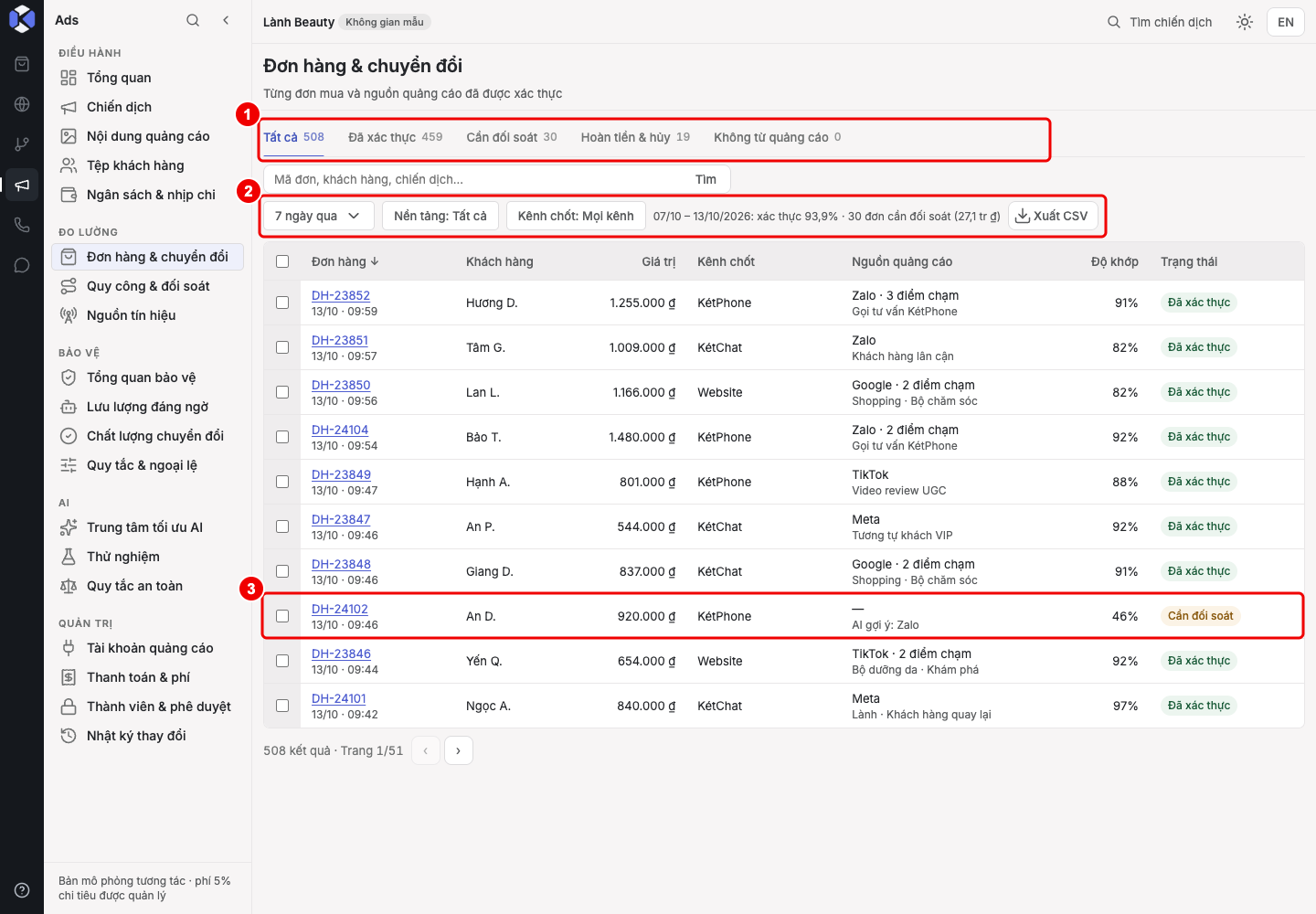Viewport: 1316px width, 914px height.
Task: Open the Kênh chốt: Mọi kênh filter
Action: pyautogui.click(x=576, y=216)
